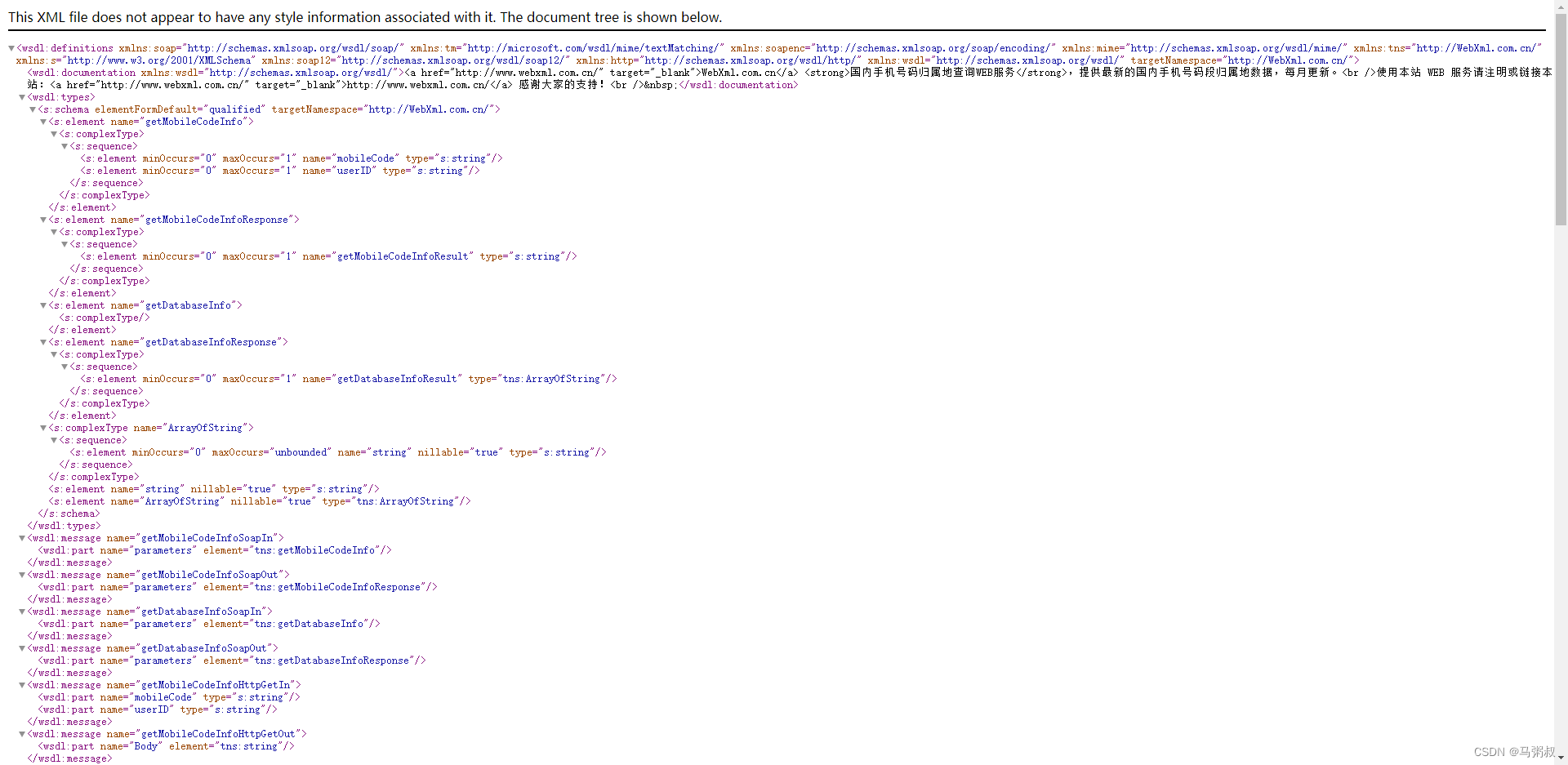Click s:element name="mobileCode" type s:string line
The image size is (1568, 765).
click(292, 158)
